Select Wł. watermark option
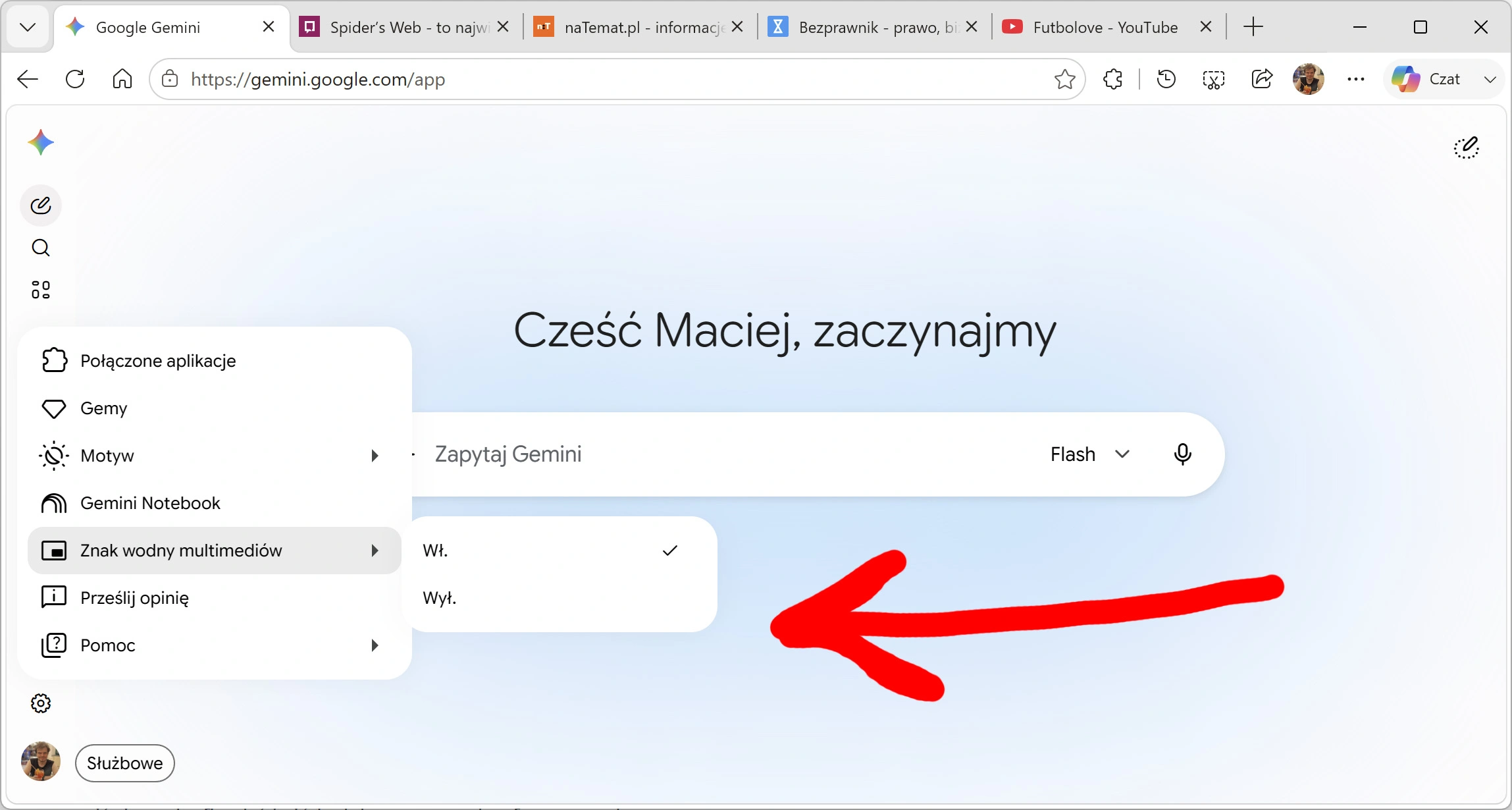This screenshot has height=810, width=1512. click(x=560, y=551)
